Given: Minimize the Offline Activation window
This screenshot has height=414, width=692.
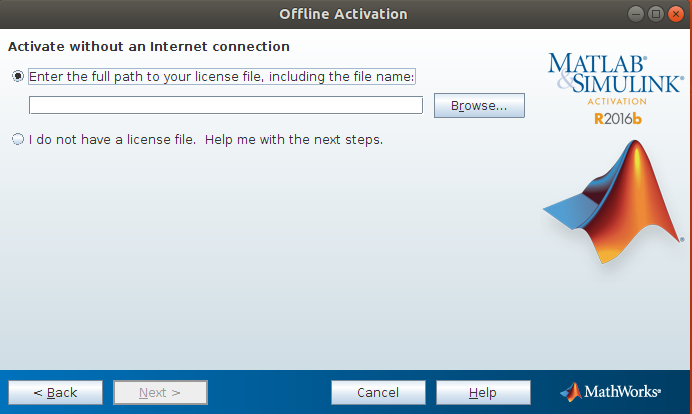Looking at the screenshot, I should [x=636, y=14].
